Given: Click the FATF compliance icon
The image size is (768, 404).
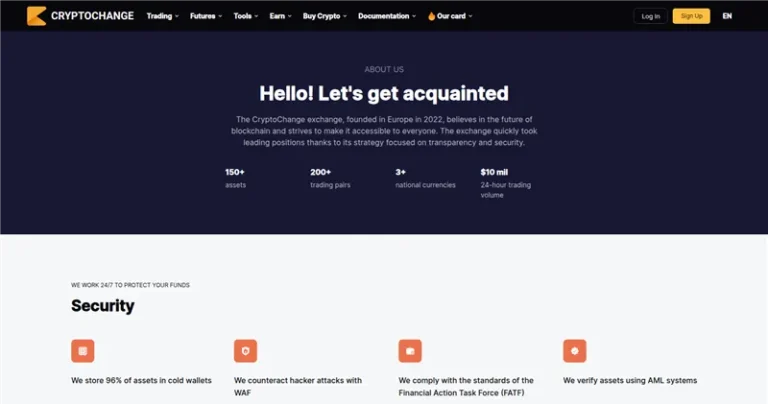Looking at the screenshot, I should coord(410,351).
